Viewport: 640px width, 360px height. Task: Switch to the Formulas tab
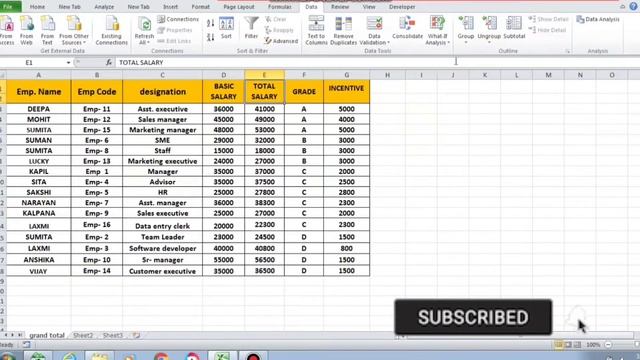(280, 7)
